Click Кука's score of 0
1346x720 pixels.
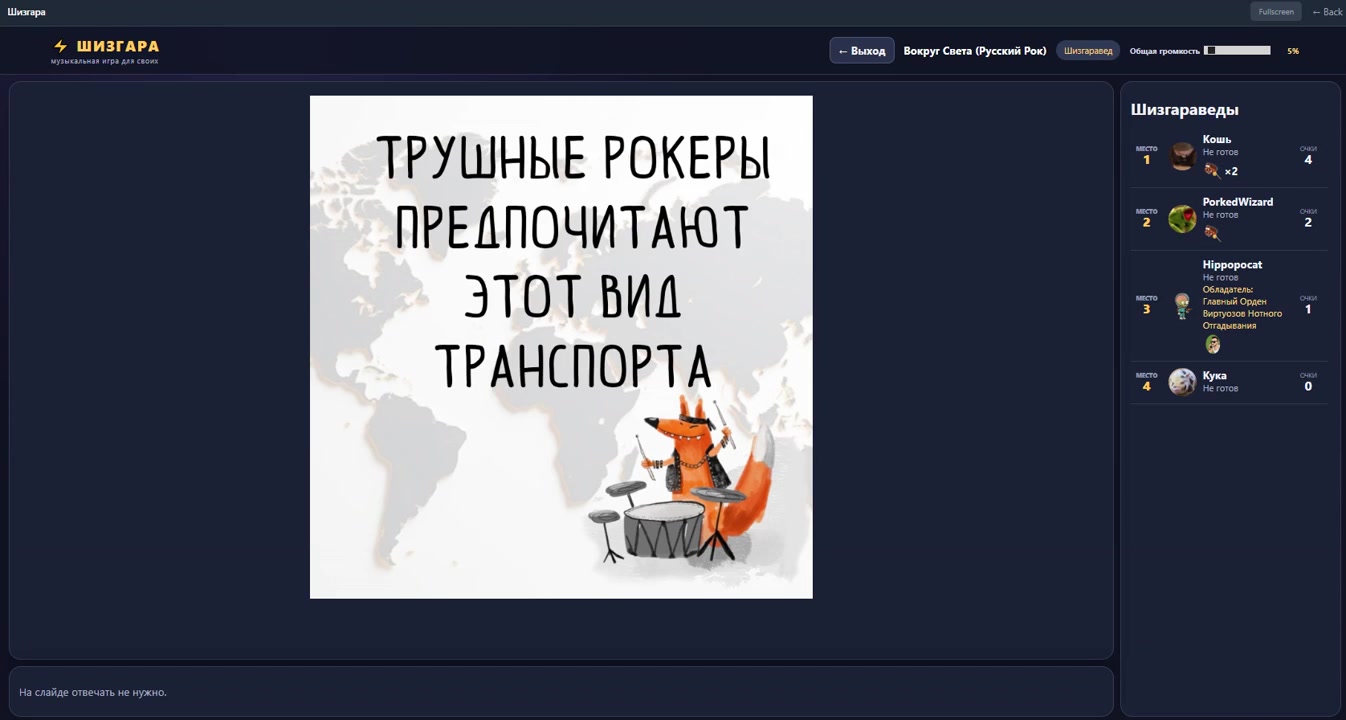[x=1308, y=386]
